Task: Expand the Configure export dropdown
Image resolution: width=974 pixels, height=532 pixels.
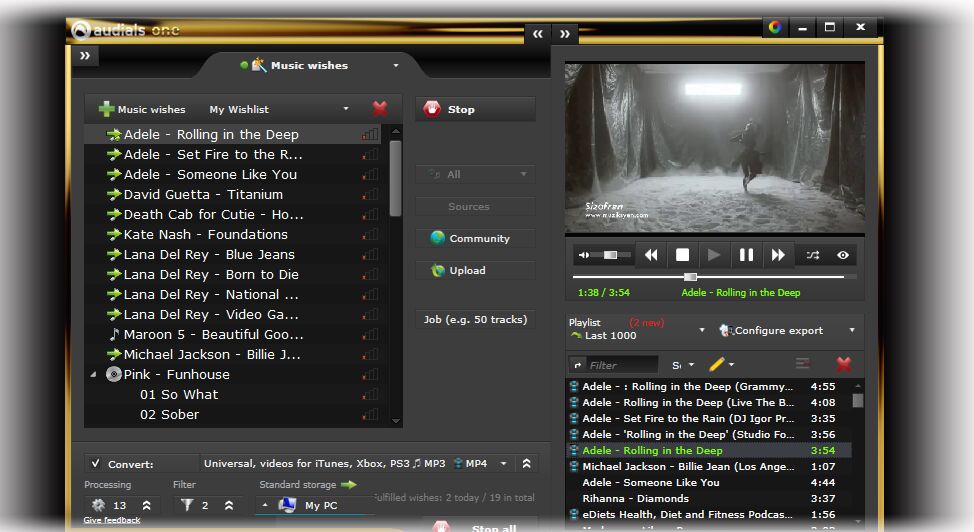Action: (x=852, y=330)
